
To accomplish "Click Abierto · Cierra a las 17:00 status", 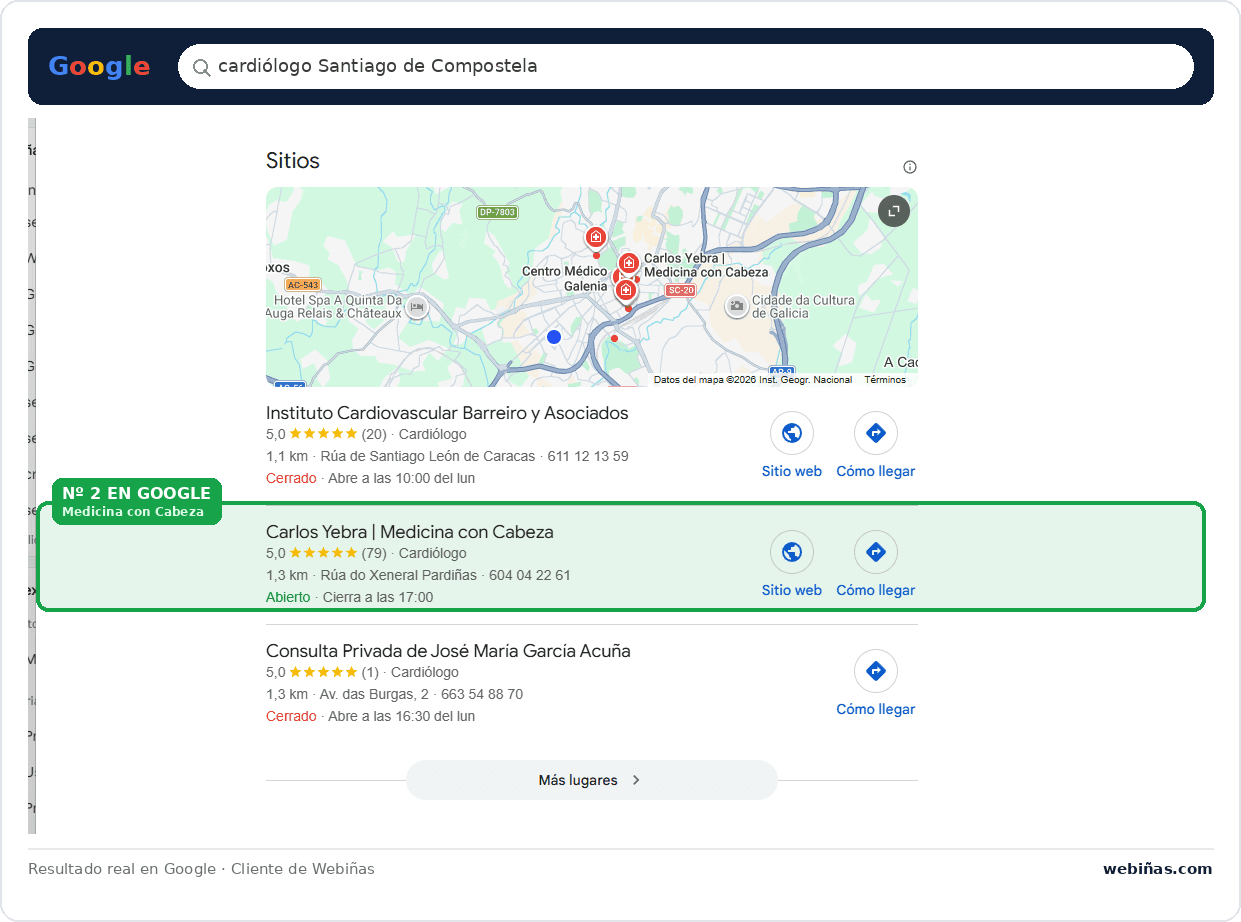I will [x=350, y=597].
